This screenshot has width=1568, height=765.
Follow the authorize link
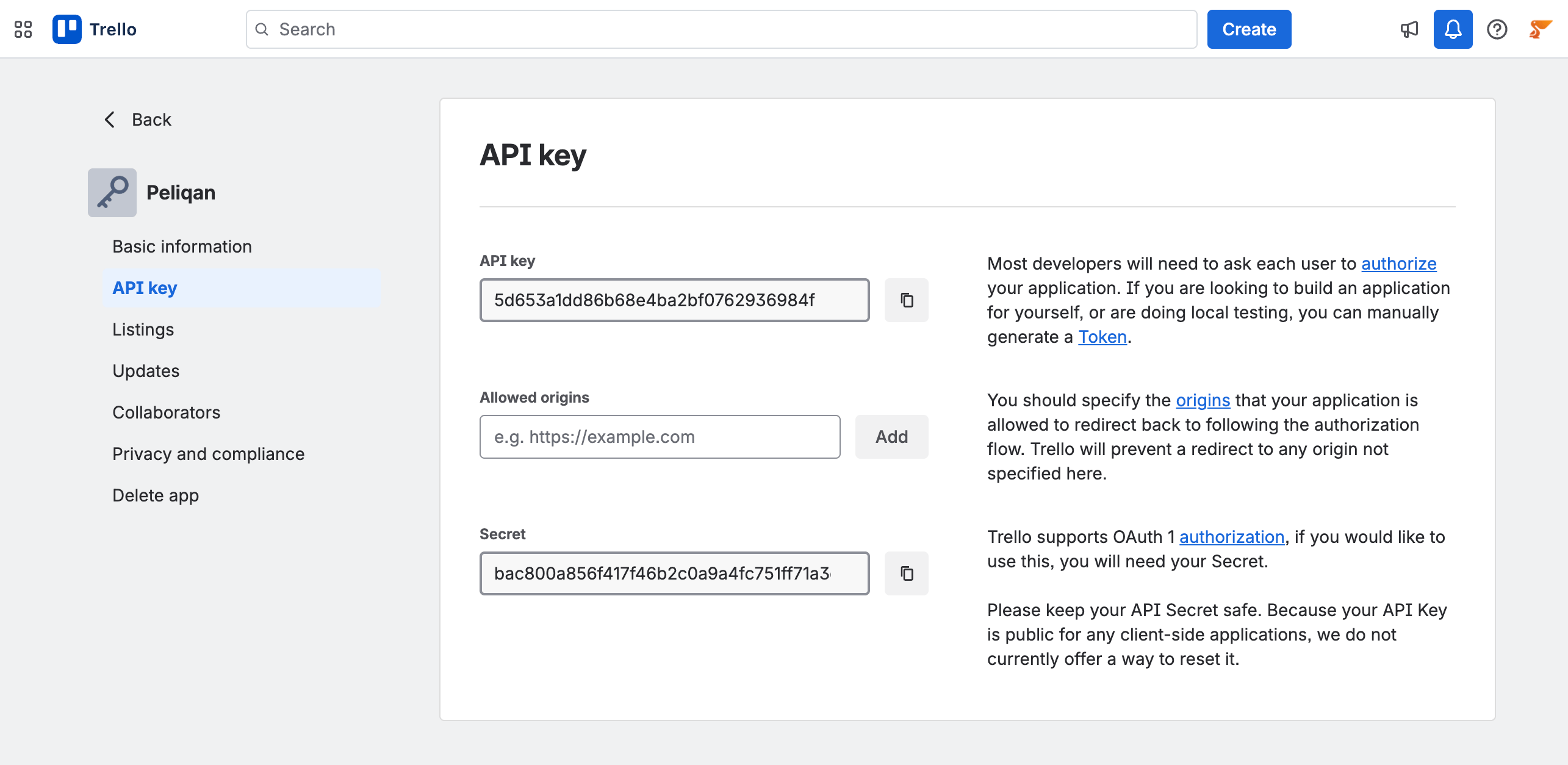pyautogui.click(x=1399, y=264)
